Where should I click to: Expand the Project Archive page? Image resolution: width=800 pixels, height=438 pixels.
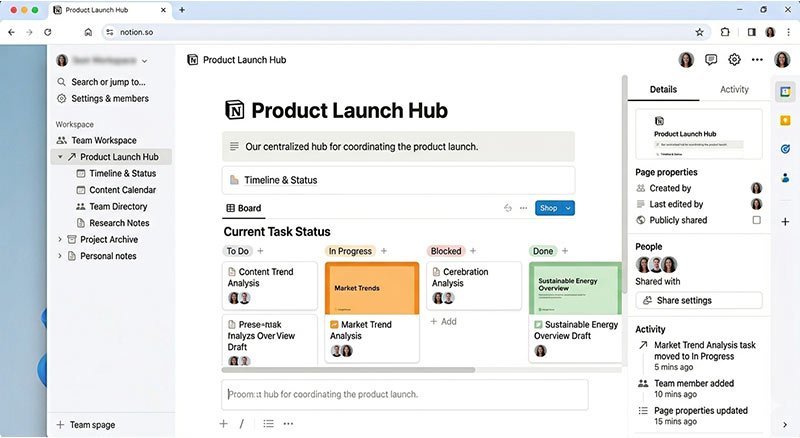60,240
